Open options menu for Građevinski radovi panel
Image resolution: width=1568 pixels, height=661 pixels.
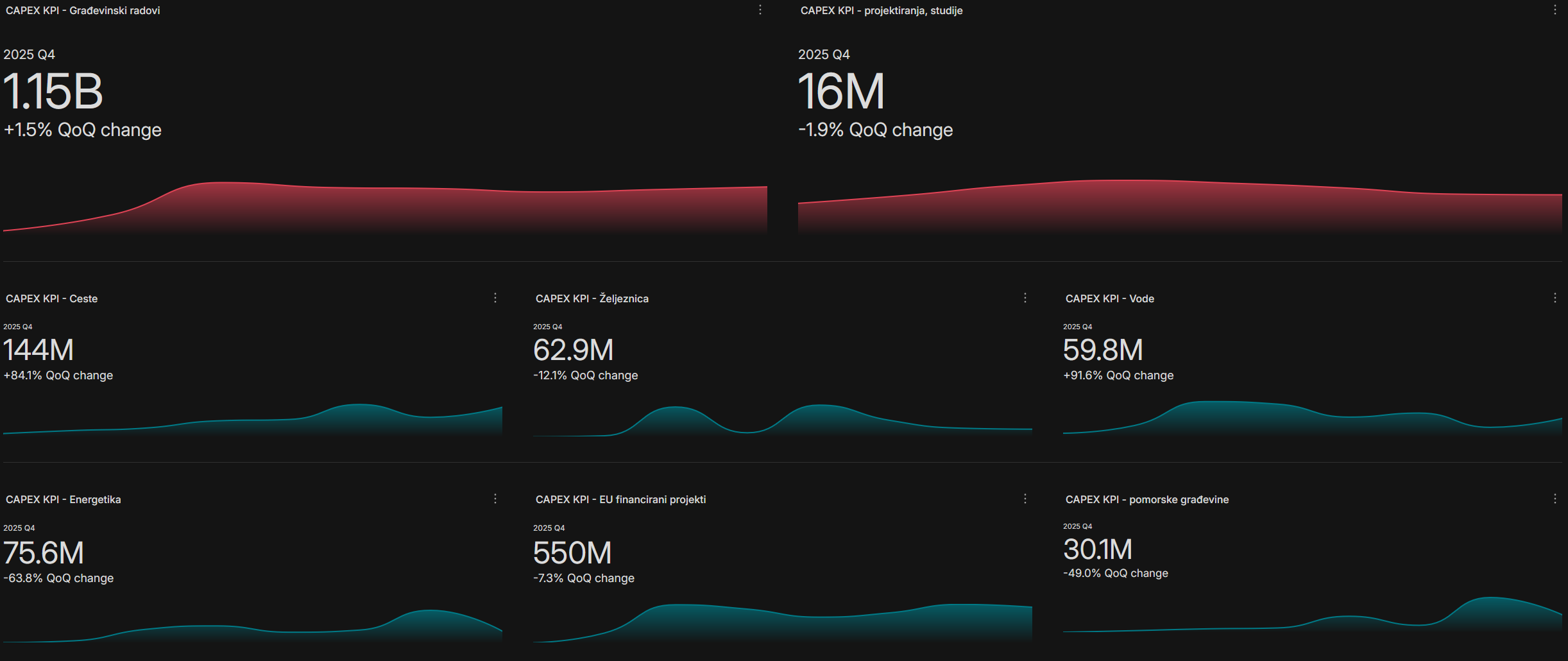[760, 10]
